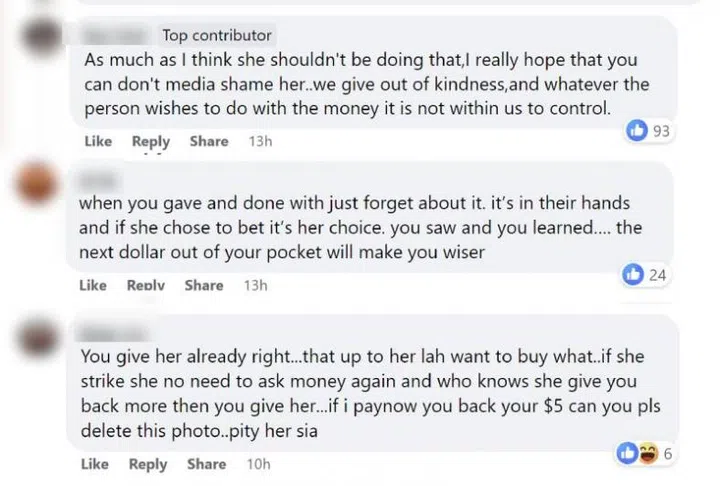Share the "when you gave" comment
The image size is (720, 486).
[x=204, y=285]
